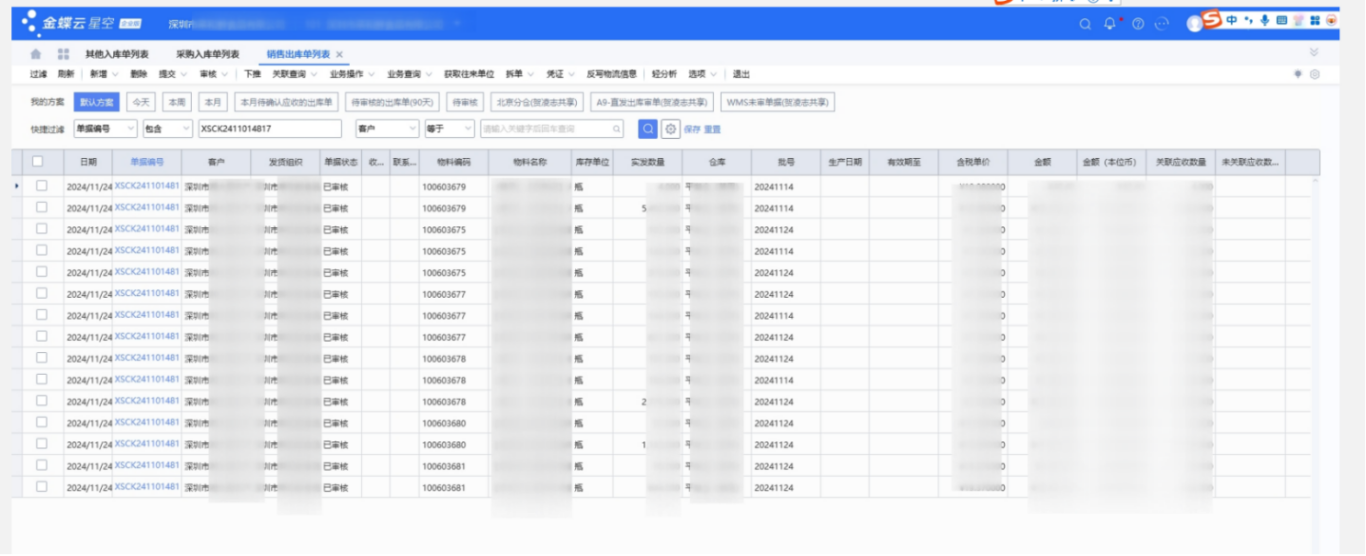Go to the home page icon
The width and height of the screenshot is (1366, 556).
click(37, 54)
